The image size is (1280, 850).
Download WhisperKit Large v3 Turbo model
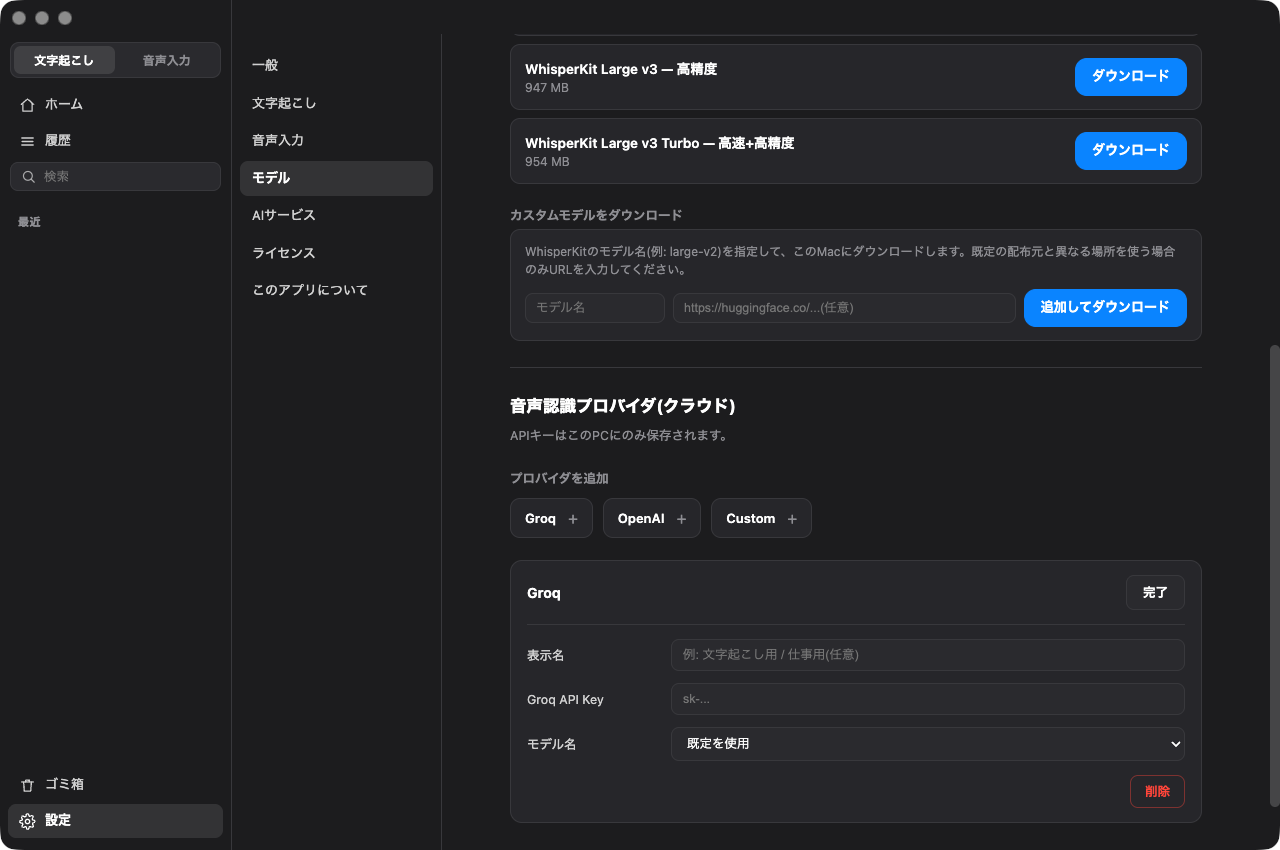click(1130, 151)
